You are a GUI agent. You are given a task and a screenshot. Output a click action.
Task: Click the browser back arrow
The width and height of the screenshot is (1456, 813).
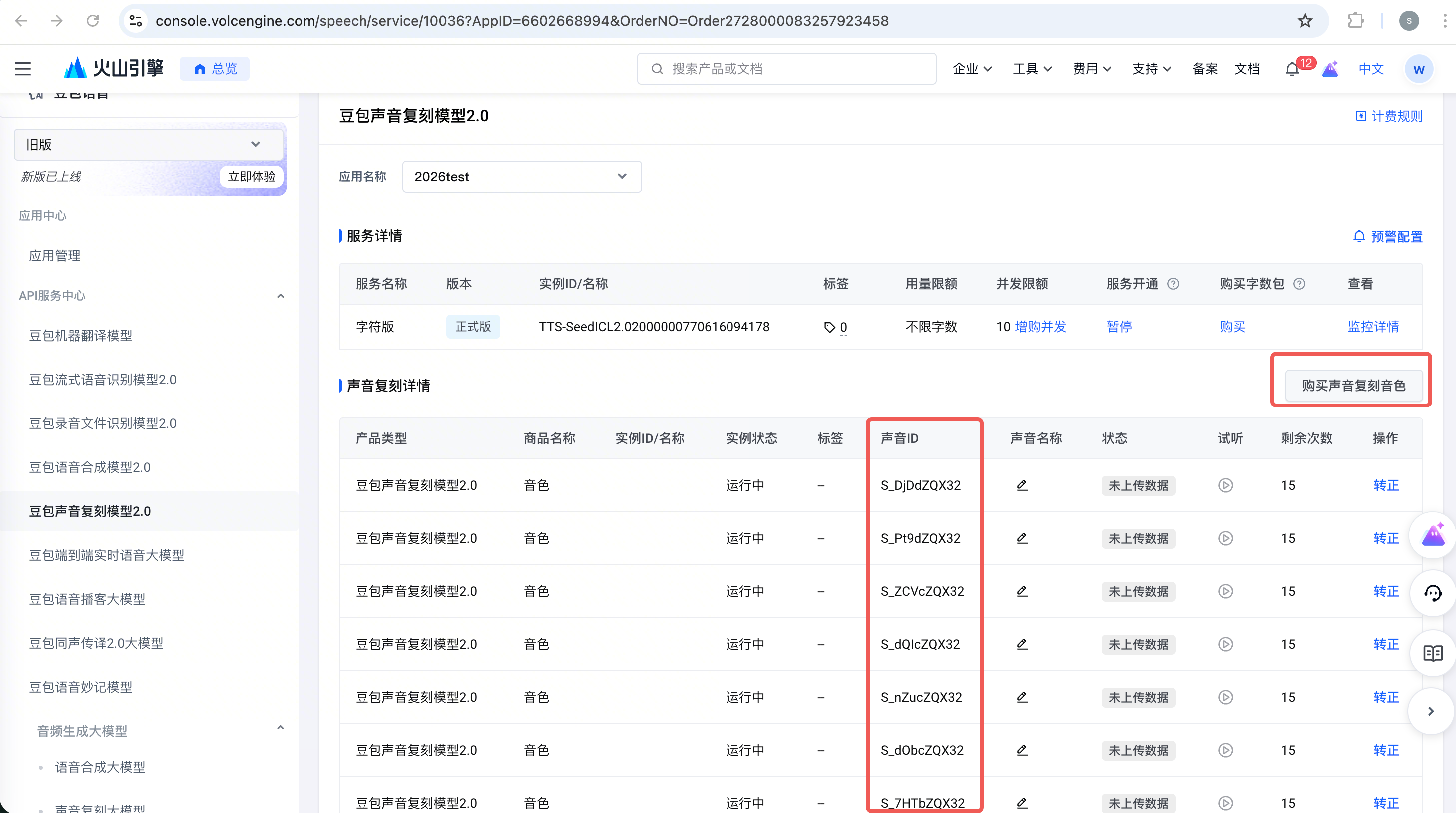pos(21,21)
